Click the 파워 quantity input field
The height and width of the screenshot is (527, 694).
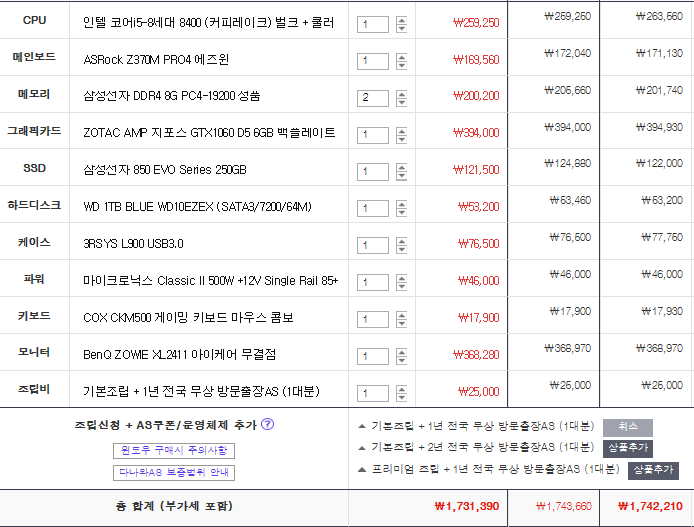click(373, 283)
